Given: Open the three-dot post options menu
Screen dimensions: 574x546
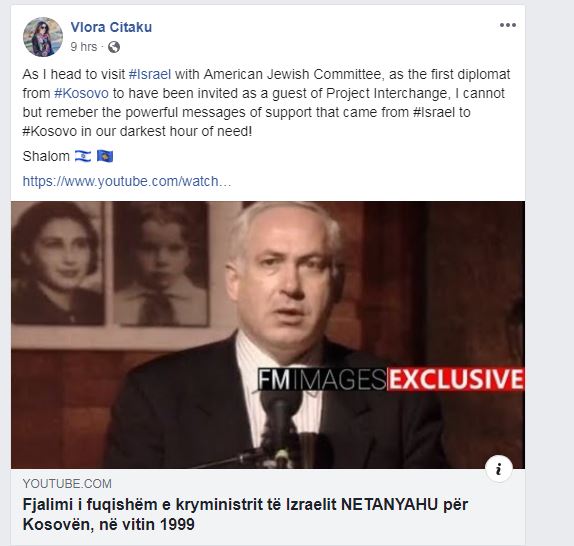Looking at the screenshot, I should (x=508, y=25).
